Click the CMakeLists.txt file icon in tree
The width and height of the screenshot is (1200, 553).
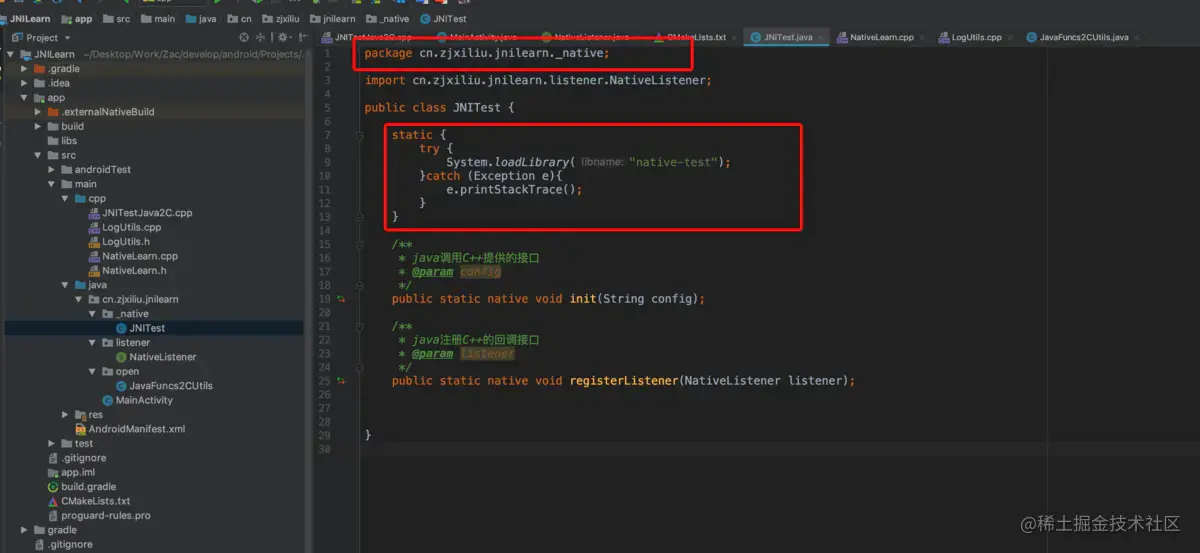click(54, 501)
